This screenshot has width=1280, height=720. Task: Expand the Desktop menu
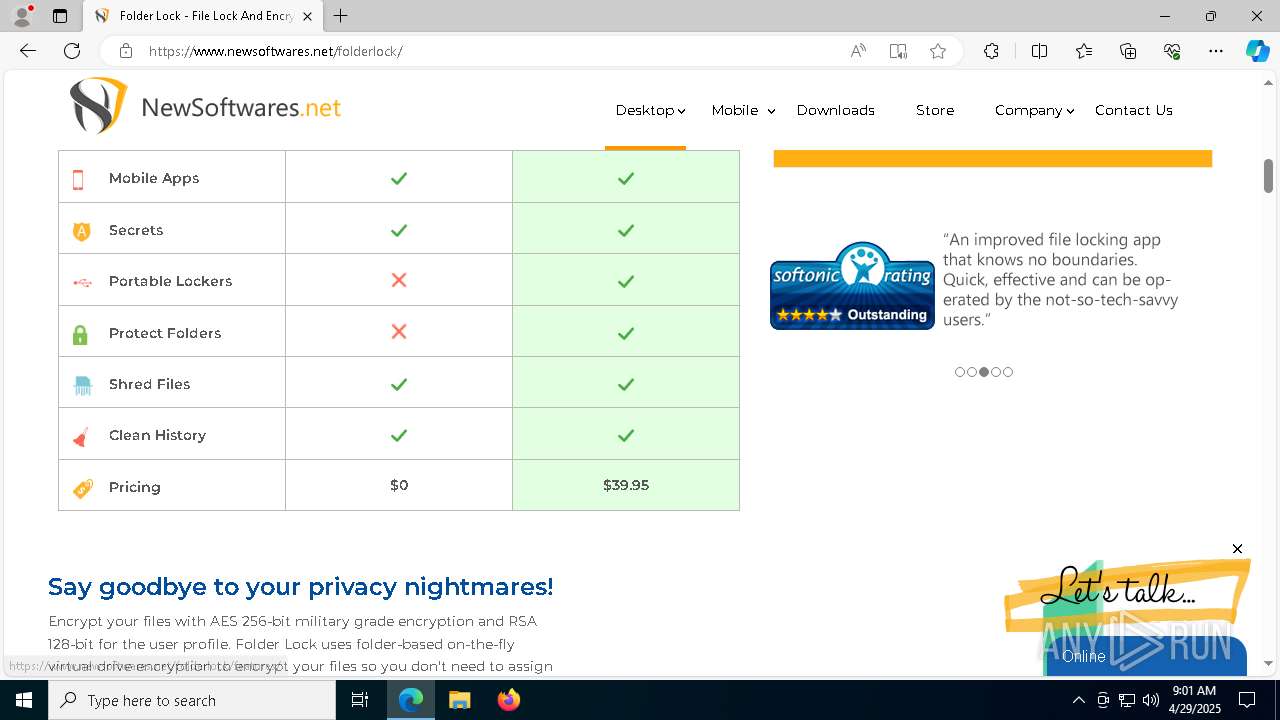point(650,110)
